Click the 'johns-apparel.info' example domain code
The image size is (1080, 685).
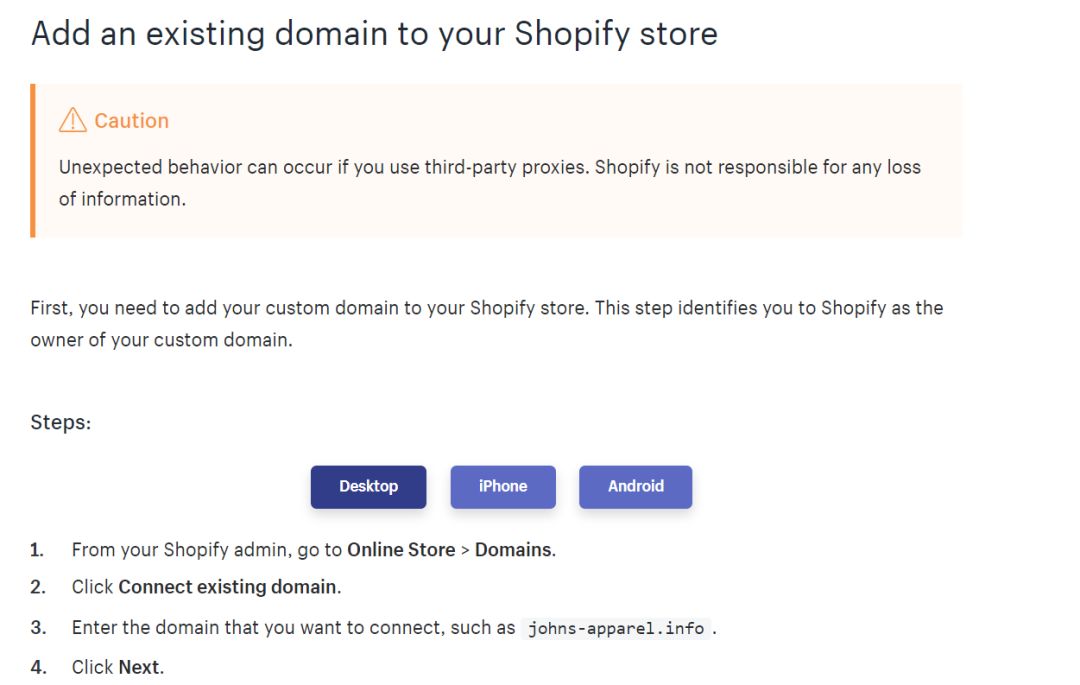(x=616, y=629)
